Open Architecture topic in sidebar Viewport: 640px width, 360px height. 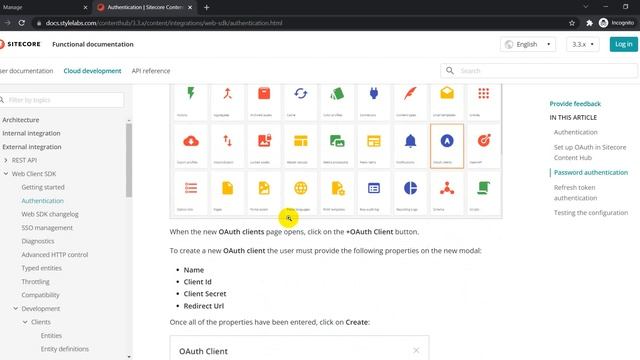click(x=21, y=120)
